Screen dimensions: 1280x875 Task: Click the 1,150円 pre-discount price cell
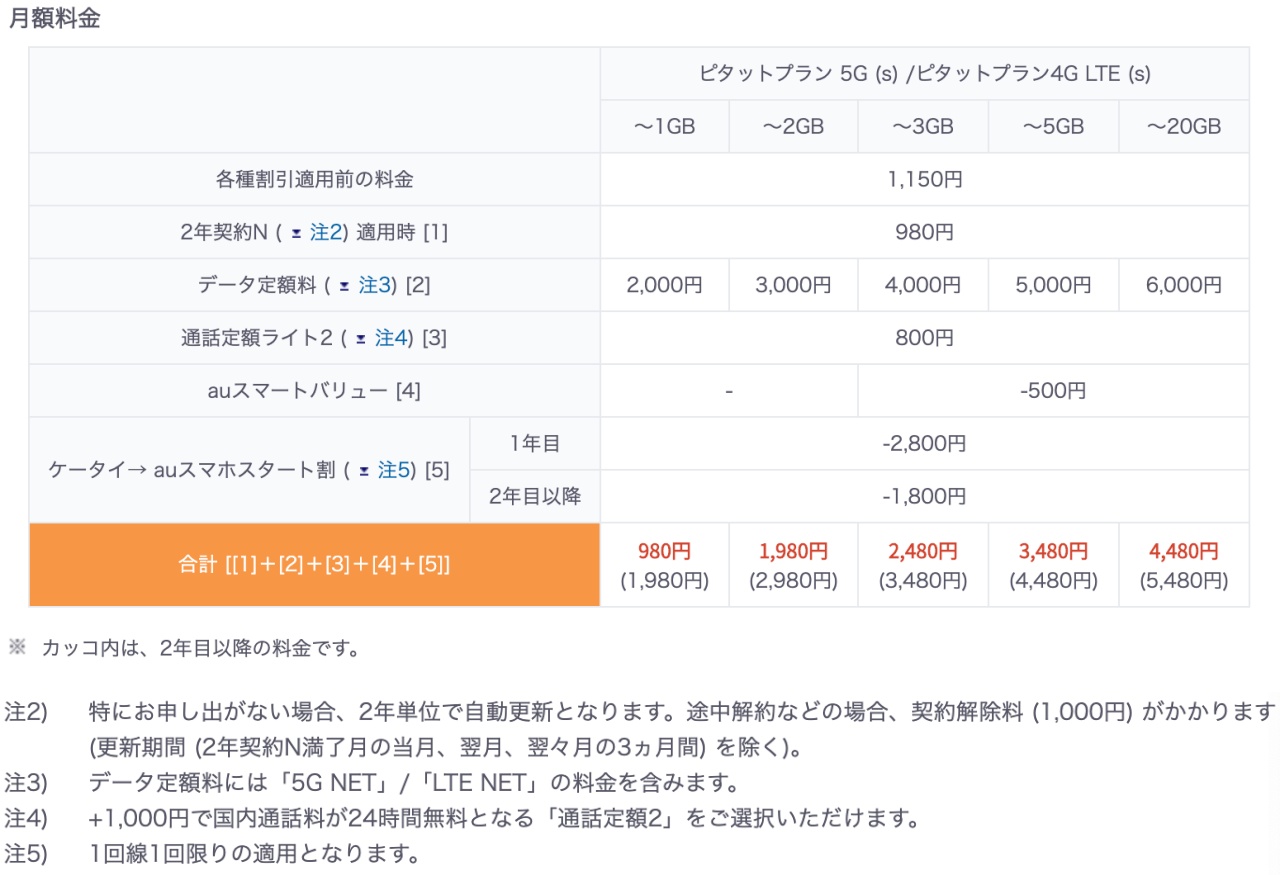pos(924,180)
